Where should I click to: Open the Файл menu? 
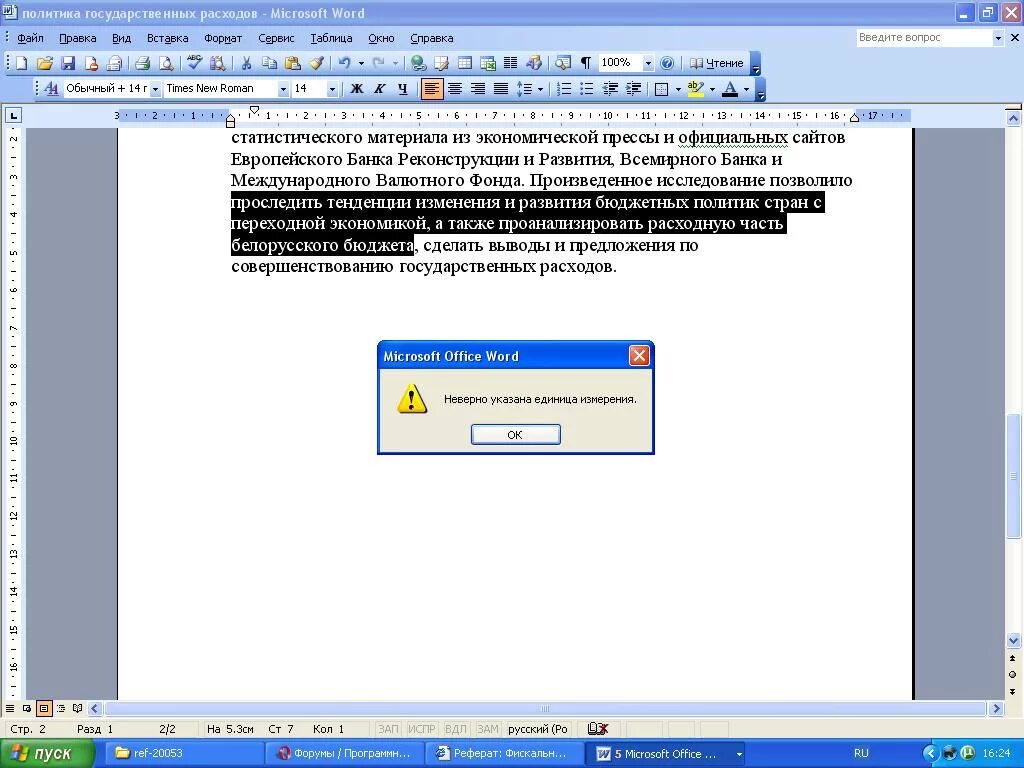30,38
